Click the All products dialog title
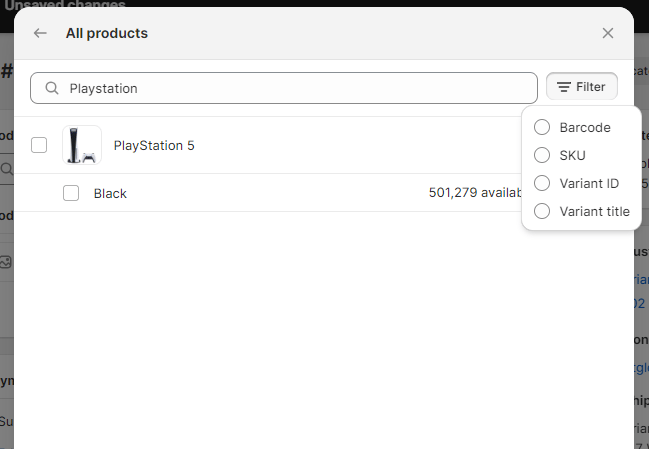 tap(107, 33)
